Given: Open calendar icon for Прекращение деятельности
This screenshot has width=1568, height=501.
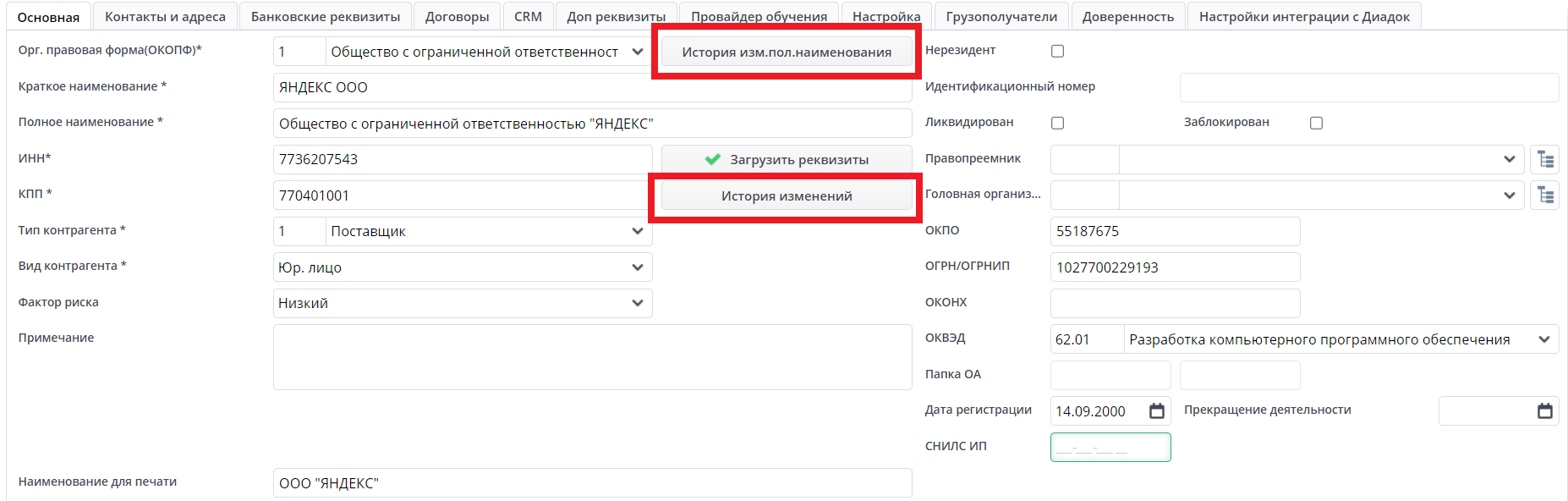Looking at the screenshot, I should [1545, 411].
